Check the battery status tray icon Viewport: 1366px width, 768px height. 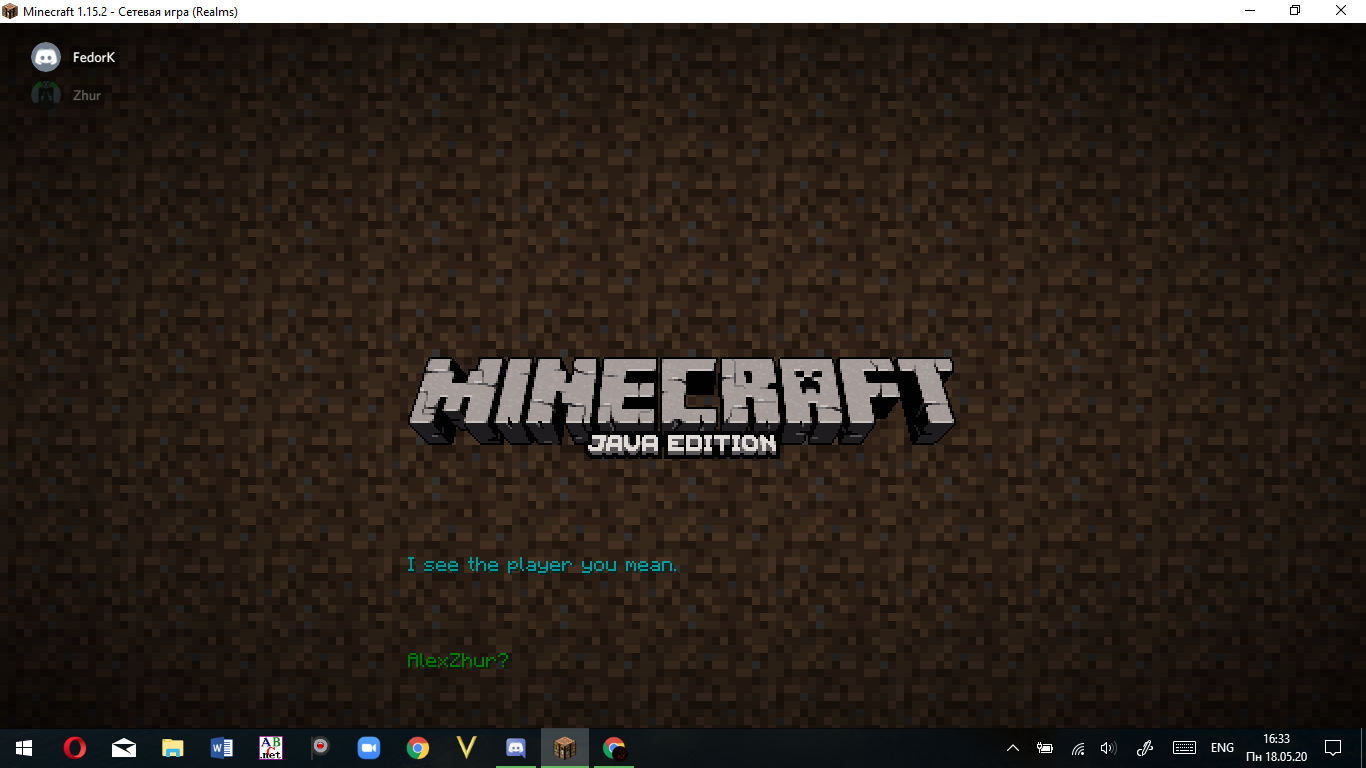click(x=1045, y=748)
